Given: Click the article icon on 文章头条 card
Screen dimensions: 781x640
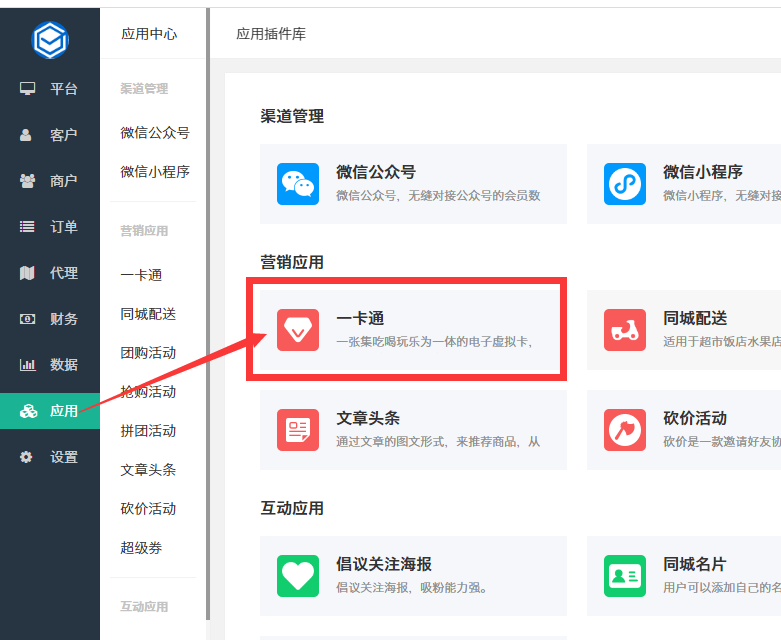Looking at the screenshot, I should (298, 430).
